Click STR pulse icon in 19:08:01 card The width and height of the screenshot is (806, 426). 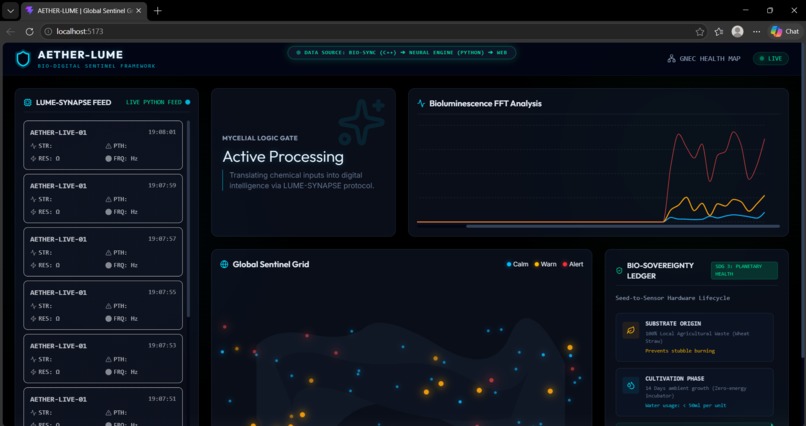[33, 146]
